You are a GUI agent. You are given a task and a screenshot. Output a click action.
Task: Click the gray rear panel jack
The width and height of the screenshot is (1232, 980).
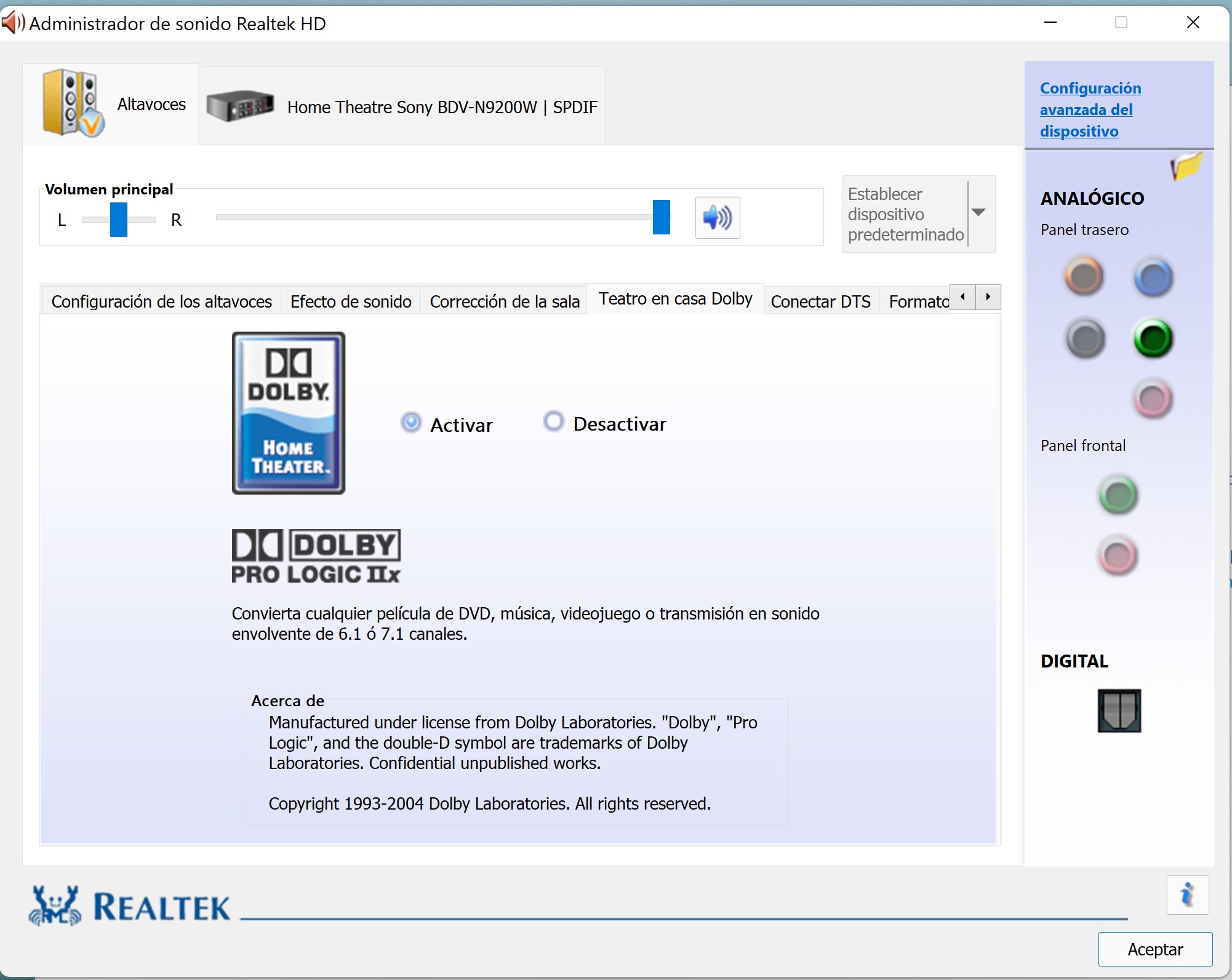coord(1085,338)
